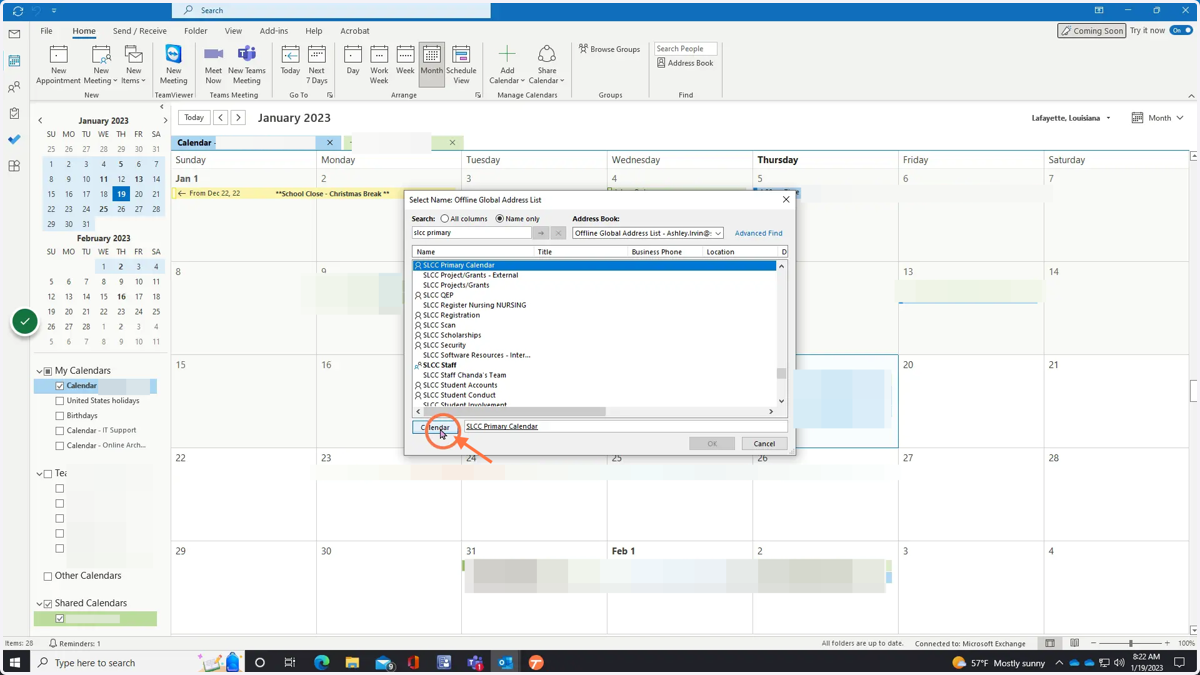This screenshot has height=675, width=1200.
Task: Open the Folder tab
Action: pyautogui.click(x=196, y=31)
